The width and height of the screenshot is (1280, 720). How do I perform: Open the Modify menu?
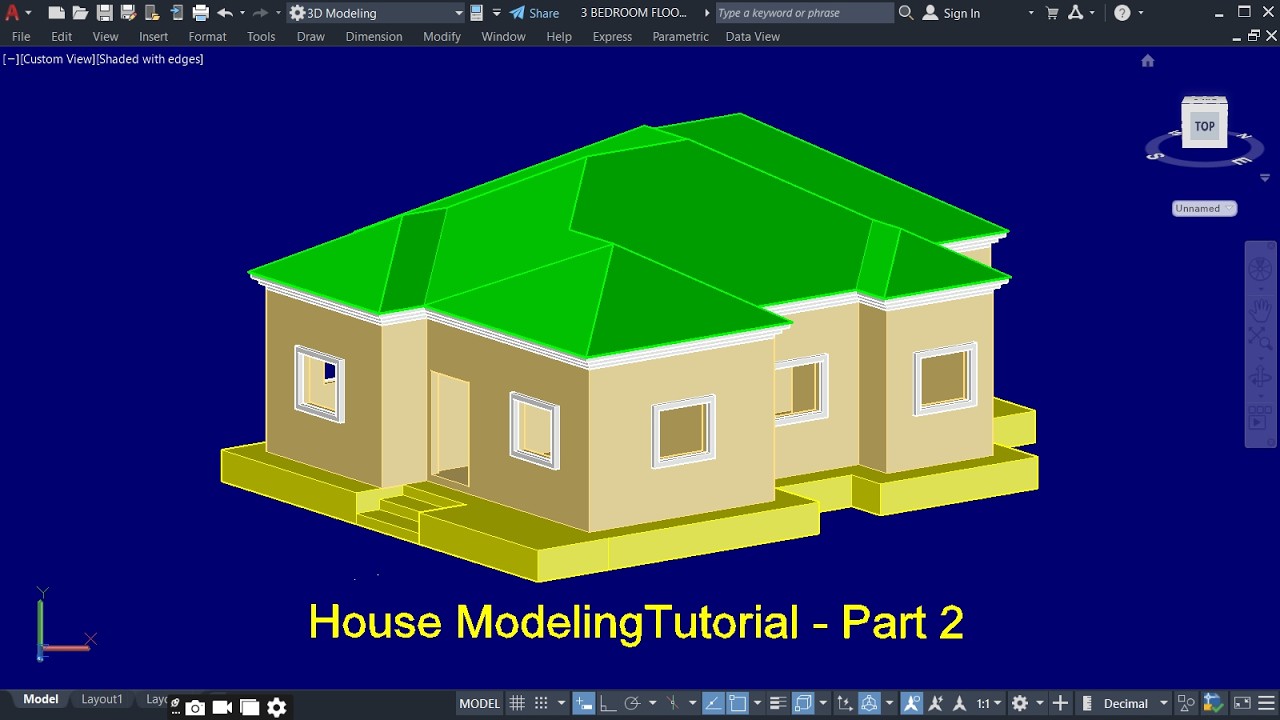point(442,36)
